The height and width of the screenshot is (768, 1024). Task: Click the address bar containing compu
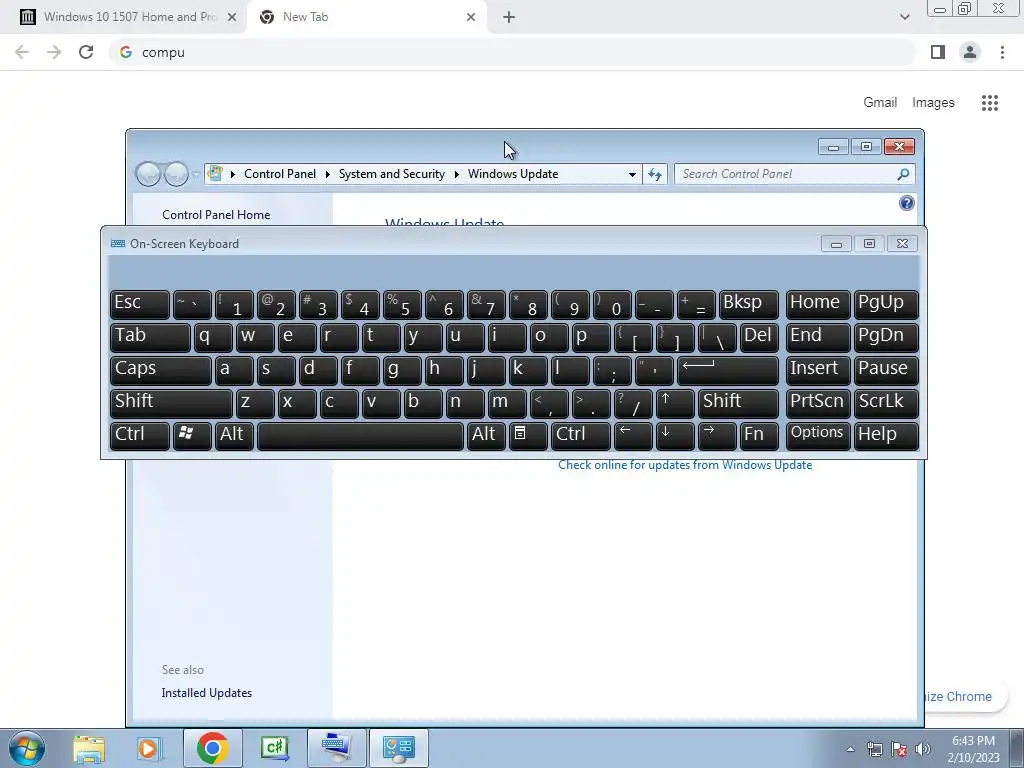tap(512, 52)
